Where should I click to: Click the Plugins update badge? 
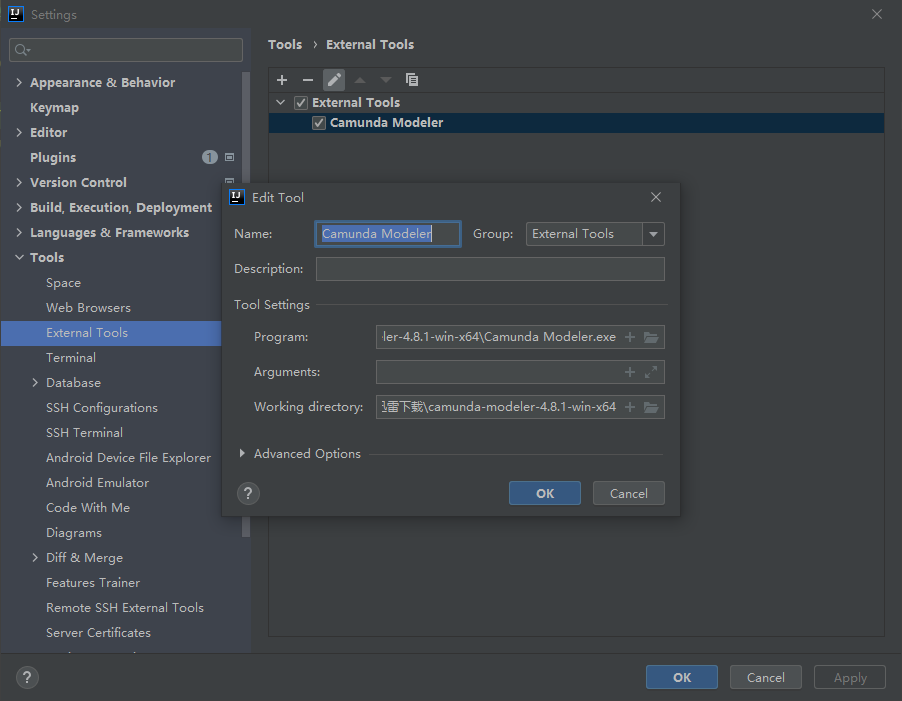pyautogui.click(x=209, y=157)
